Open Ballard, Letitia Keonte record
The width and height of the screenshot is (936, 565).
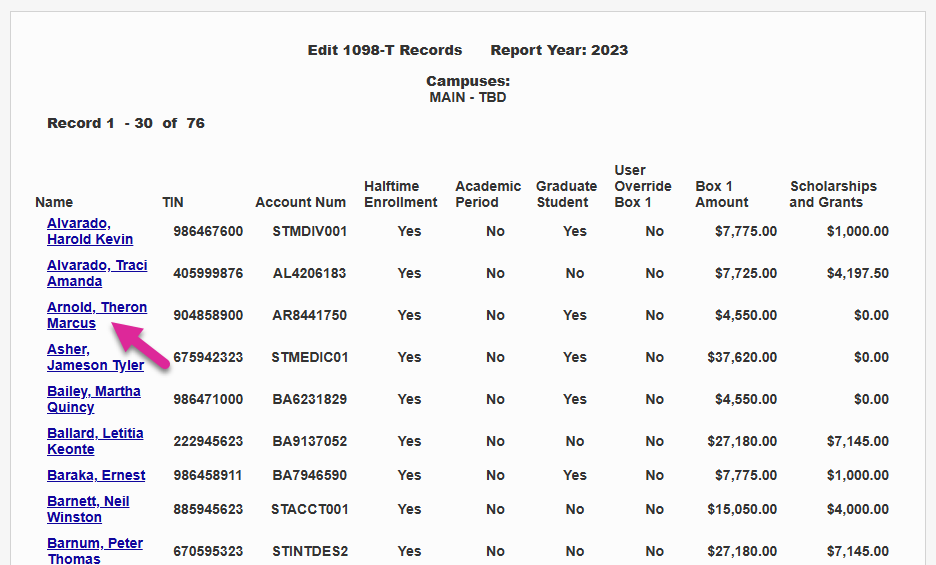point(94,441)
